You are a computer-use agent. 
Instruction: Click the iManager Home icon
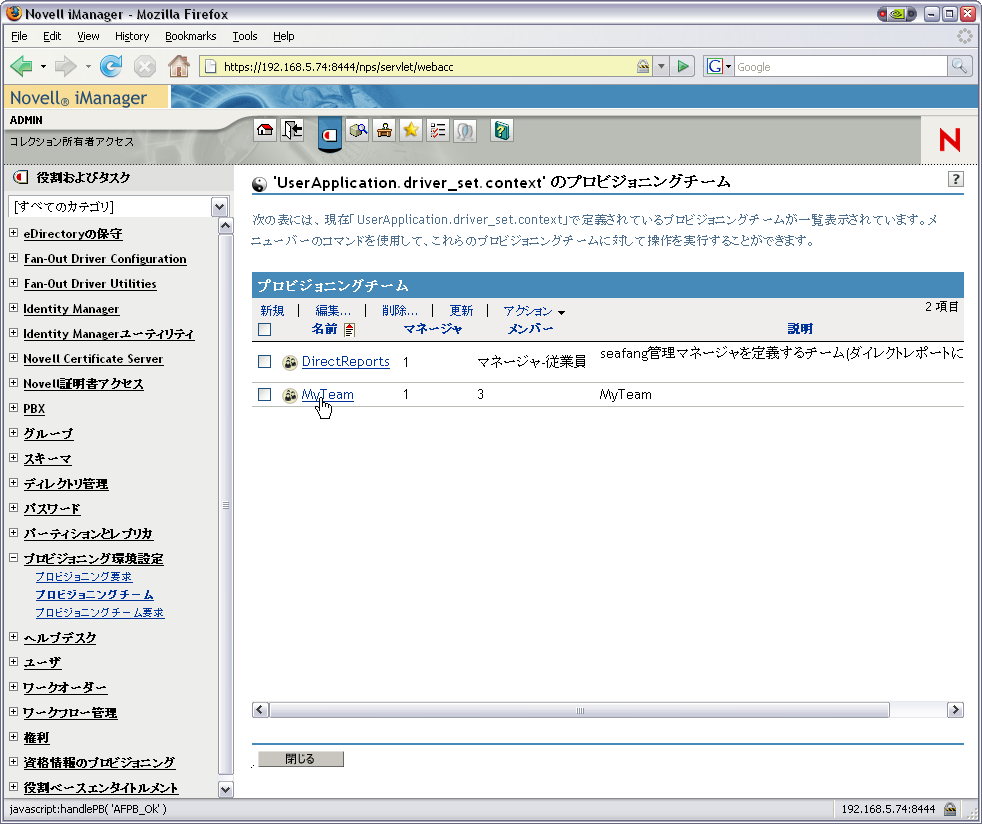pyautogui.click(x=266, y=130)
